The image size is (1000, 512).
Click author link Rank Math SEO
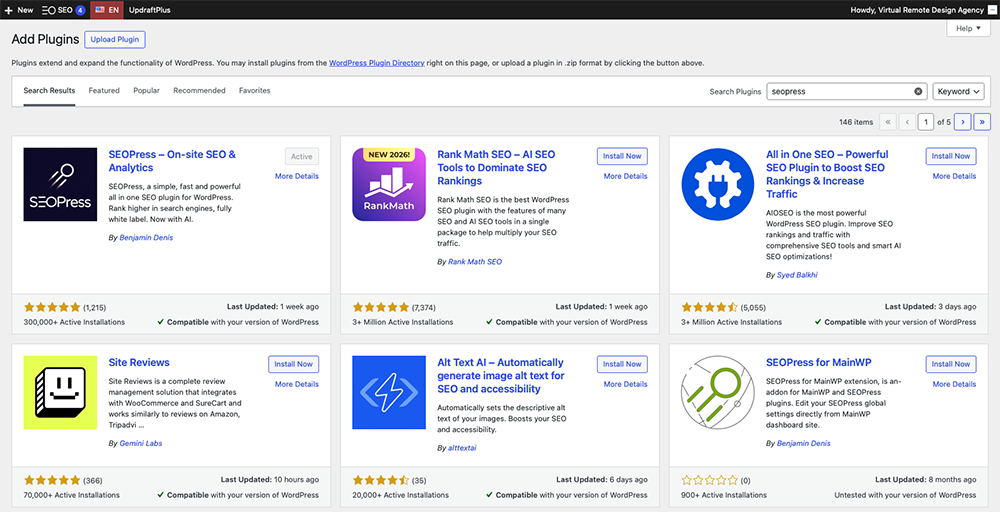point(475,261)
